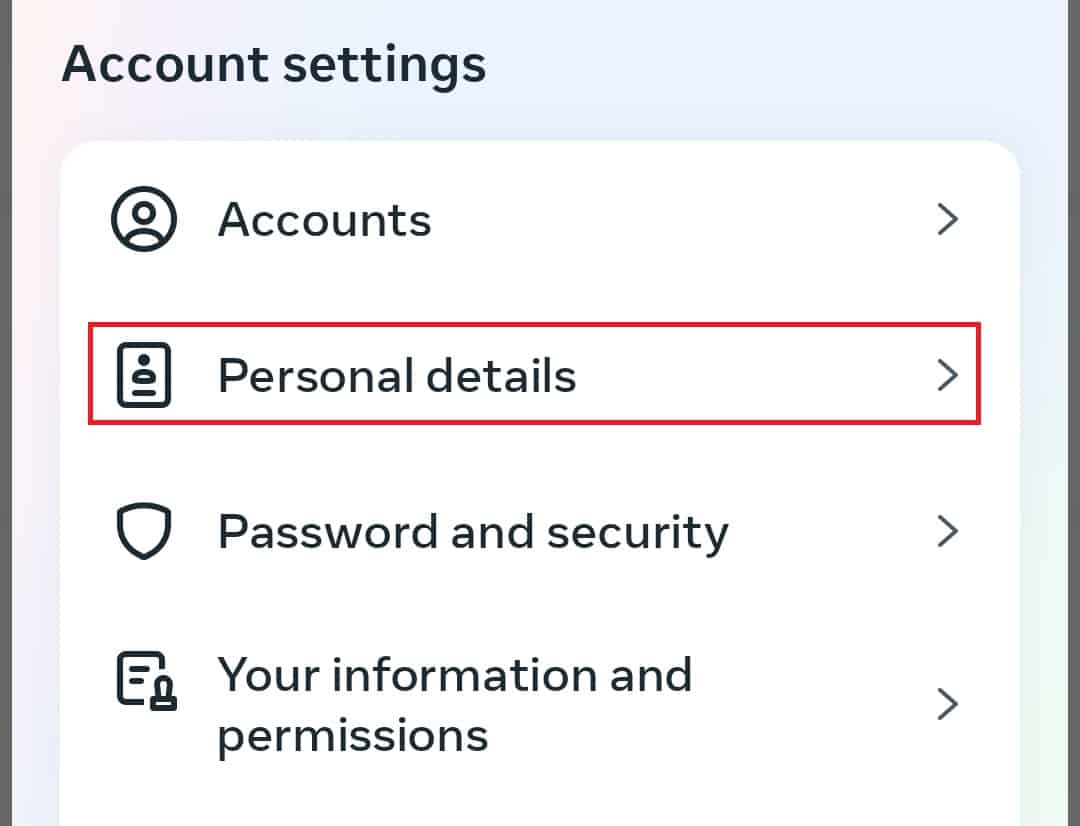Screen dimensions: 1080x826
Task: Click the 'Your information and' first text line
Action: tap(455, 675)
